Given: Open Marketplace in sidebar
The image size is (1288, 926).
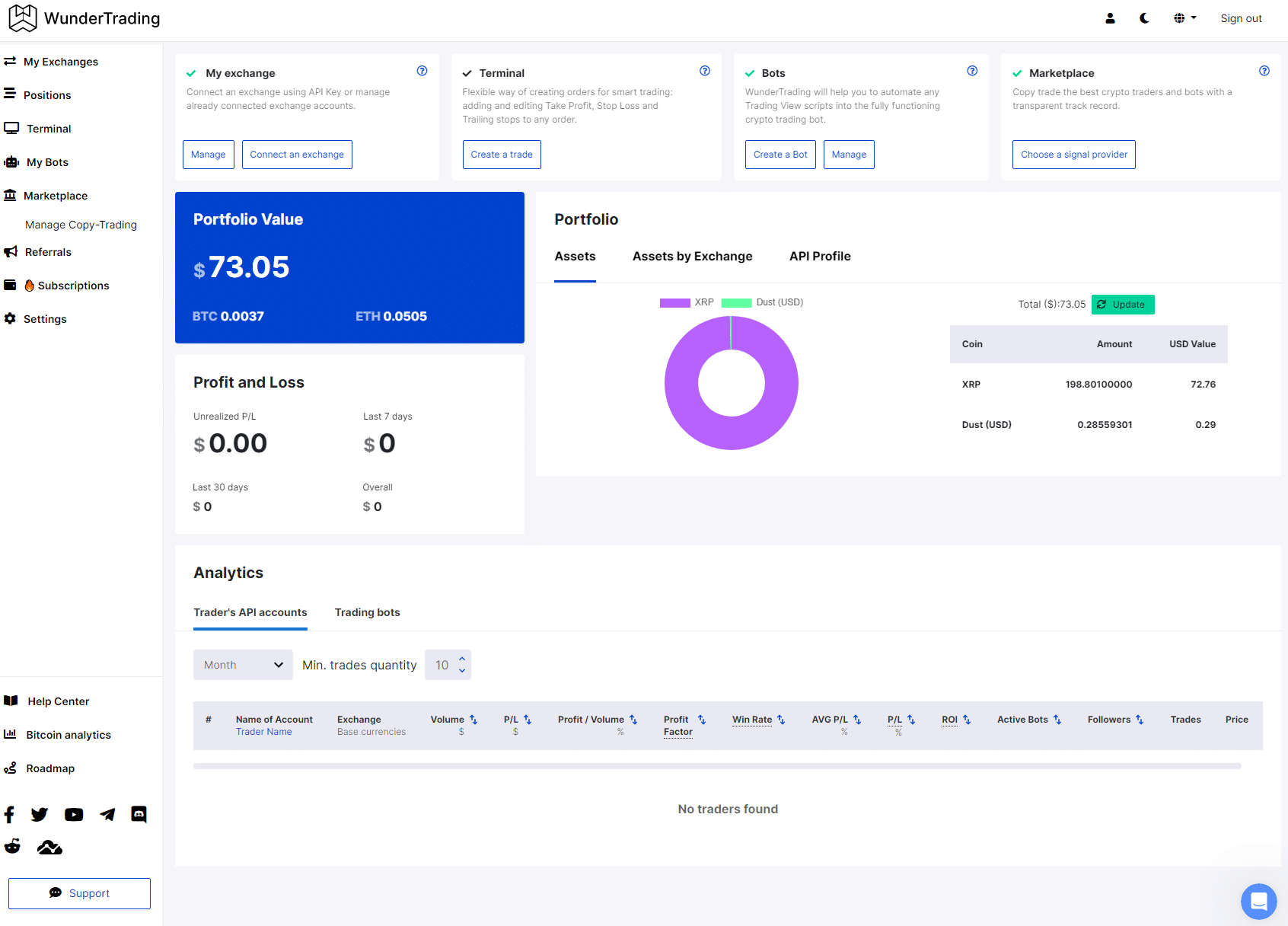Looking at the screenshot, I should (x=46, y=196).
